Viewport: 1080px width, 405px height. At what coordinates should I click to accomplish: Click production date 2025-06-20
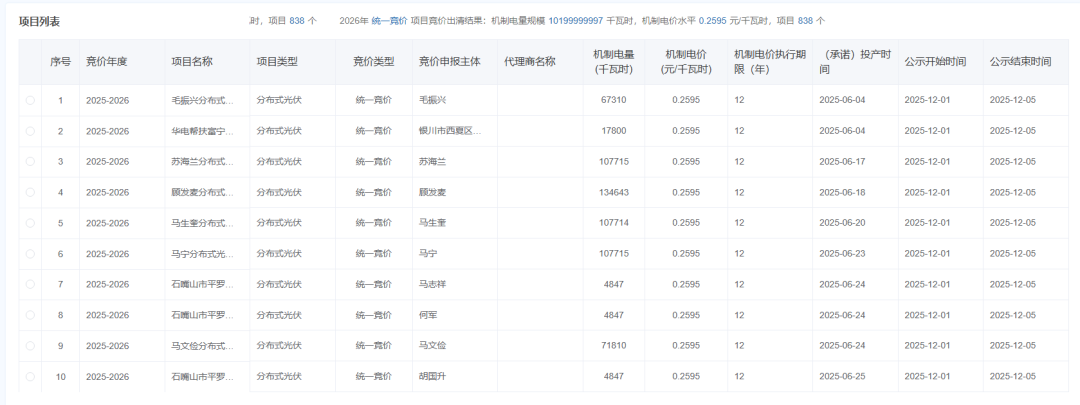pos(842,223)
